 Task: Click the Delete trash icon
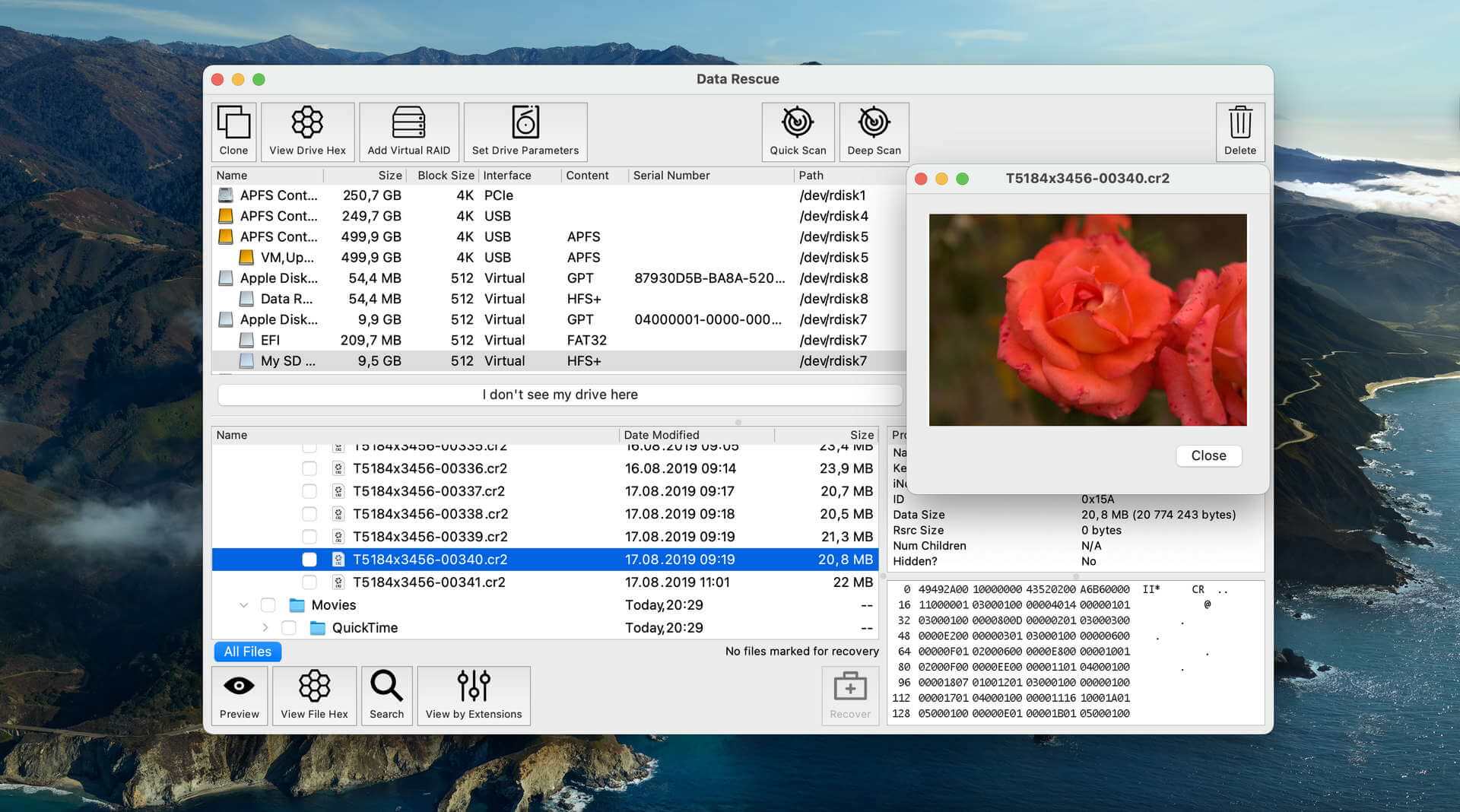click(x=1239, y=132)
